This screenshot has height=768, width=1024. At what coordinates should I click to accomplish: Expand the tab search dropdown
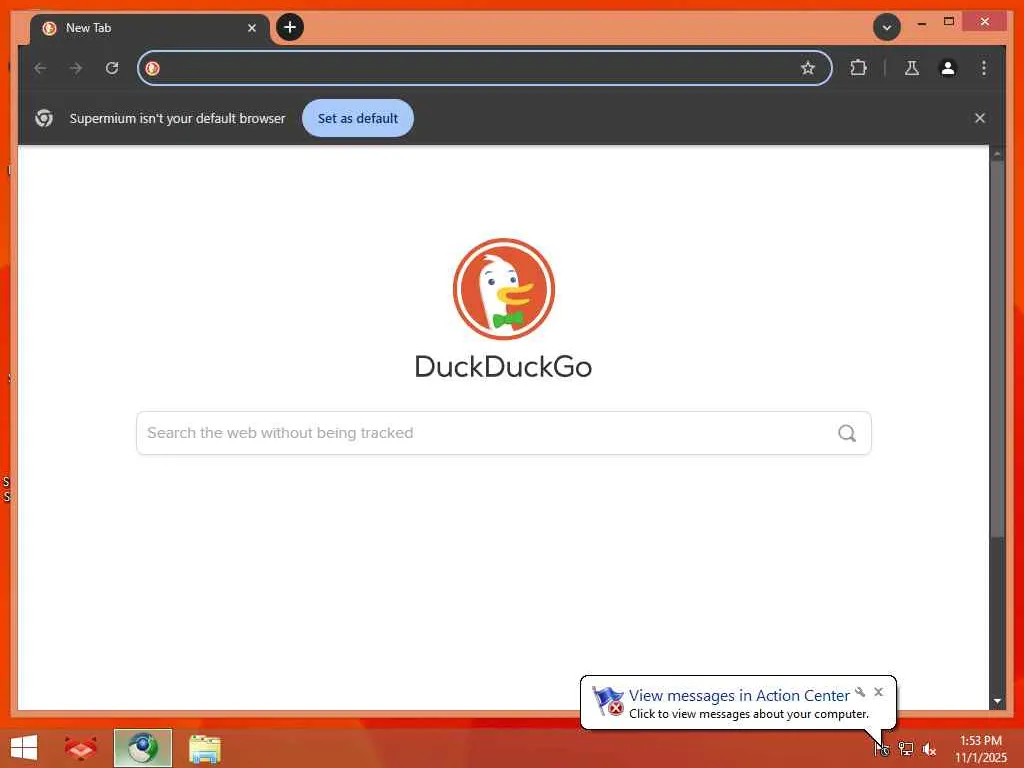click(x=887, y=27)
